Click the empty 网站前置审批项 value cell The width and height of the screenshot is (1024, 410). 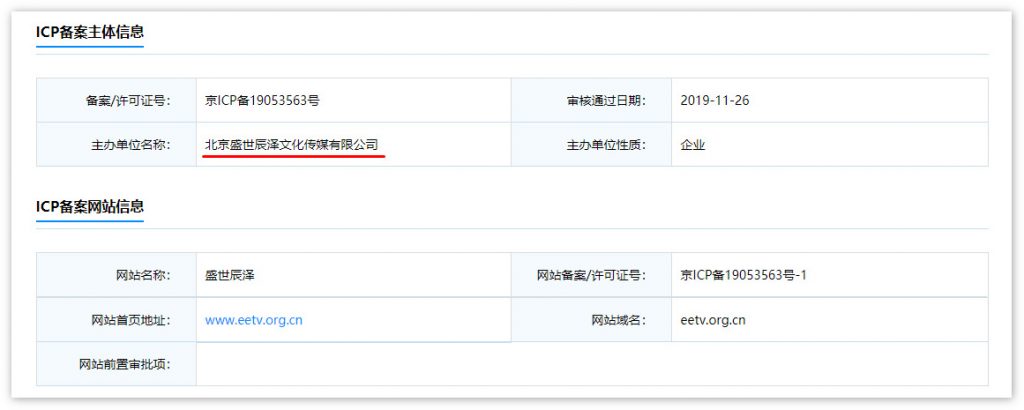tap(592, 364)
